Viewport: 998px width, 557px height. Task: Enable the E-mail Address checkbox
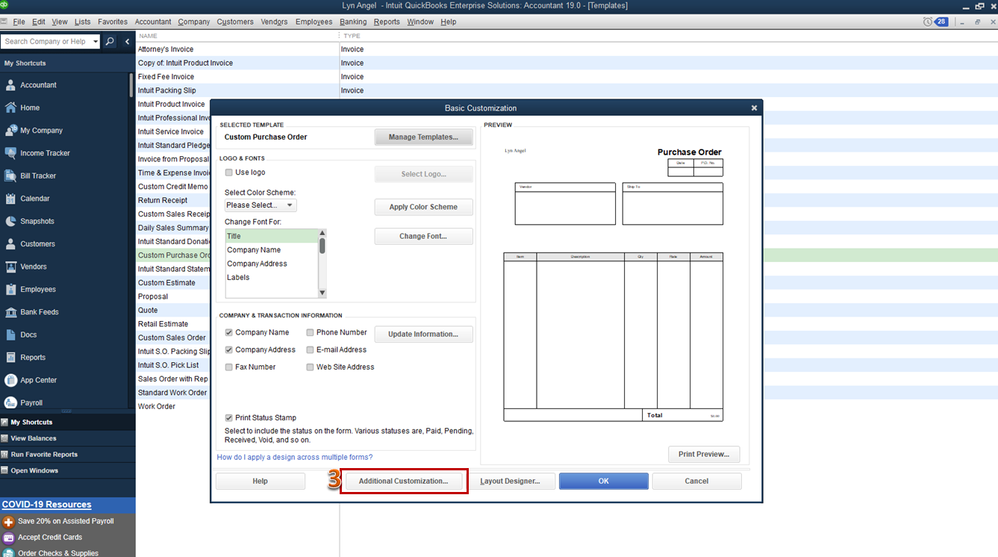click(x=310, y=349)
